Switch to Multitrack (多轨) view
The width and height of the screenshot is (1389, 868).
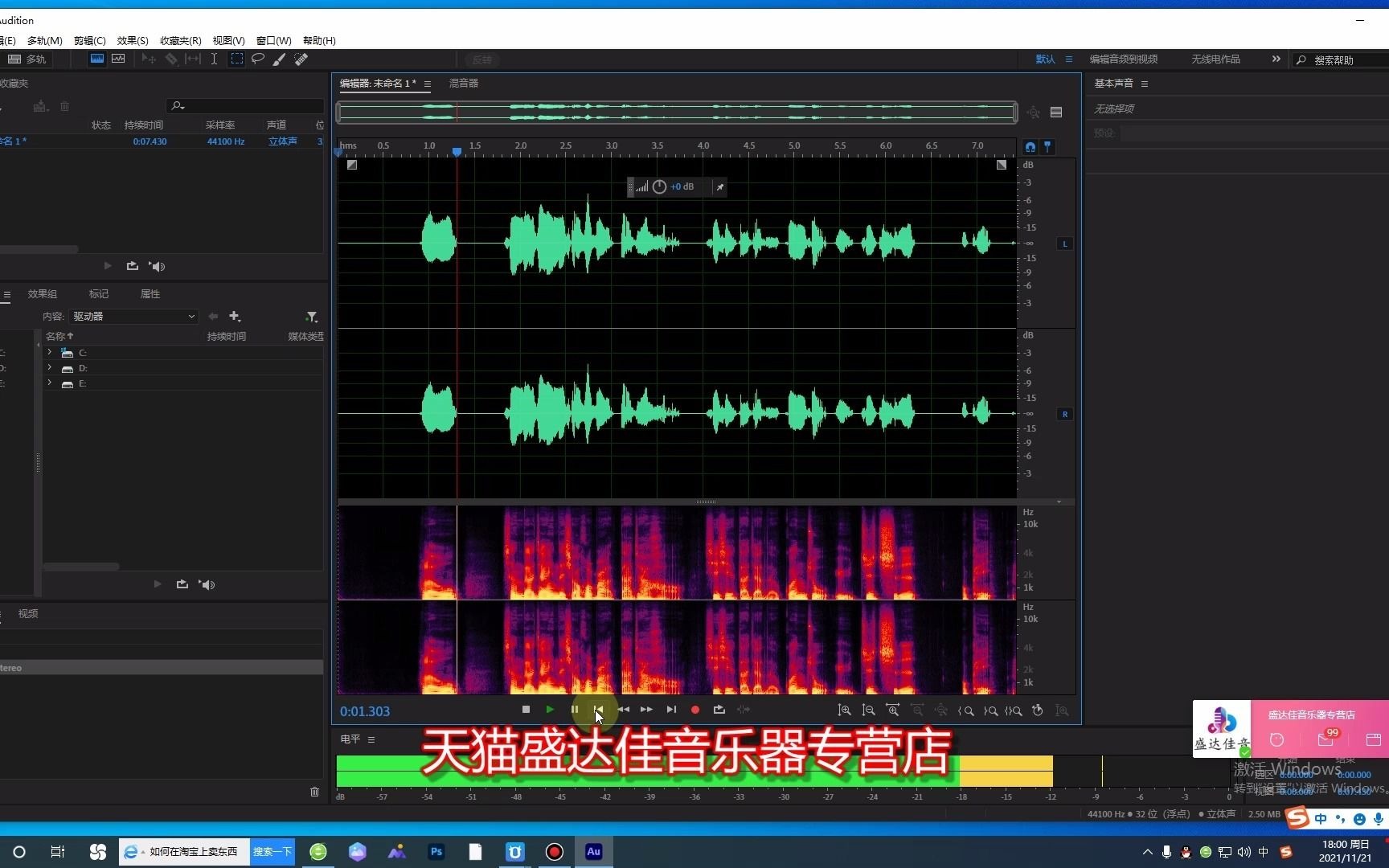pyautogui.click(x=27, y=59)
